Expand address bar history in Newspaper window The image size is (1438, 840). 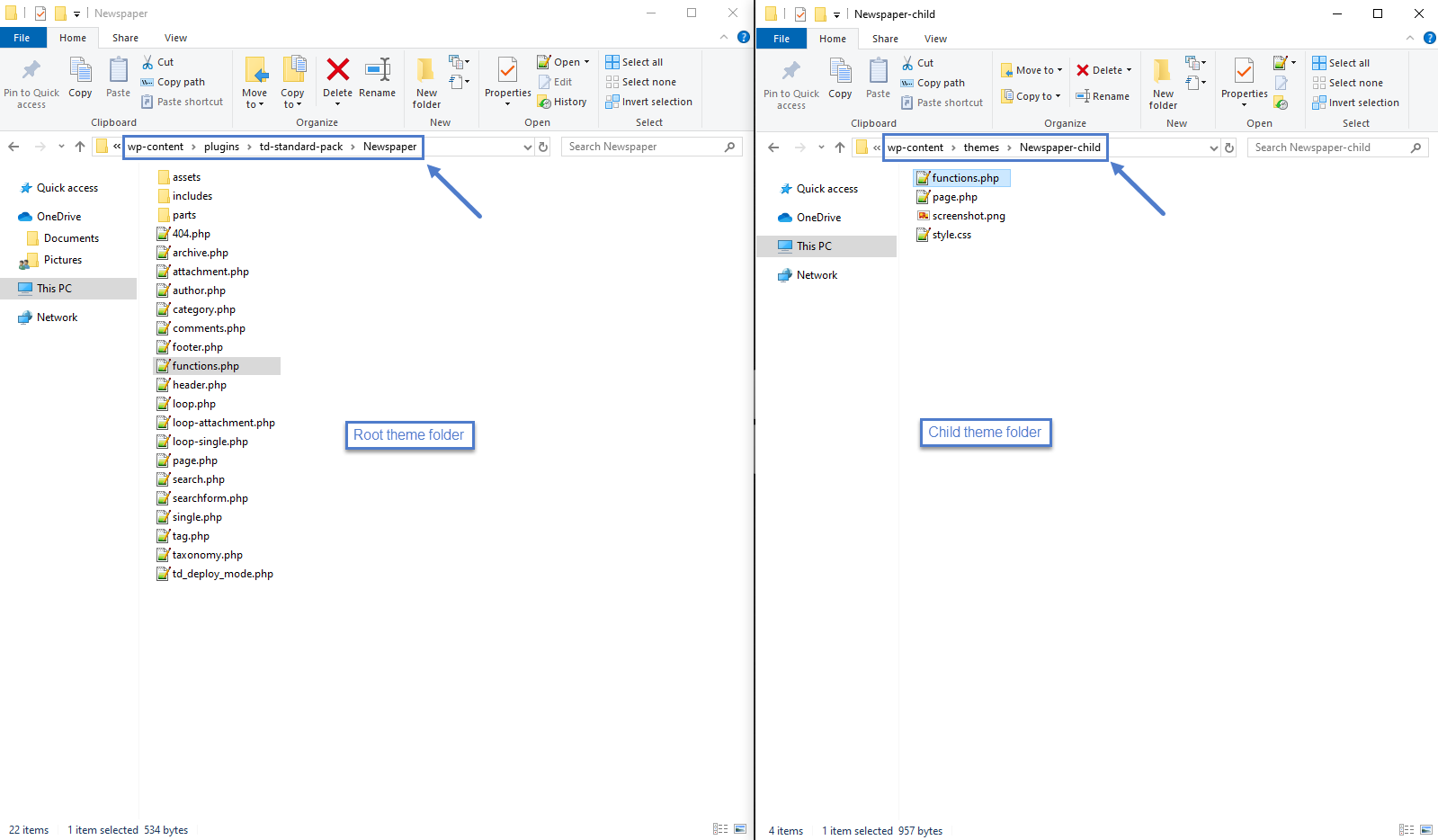point(527,147)
